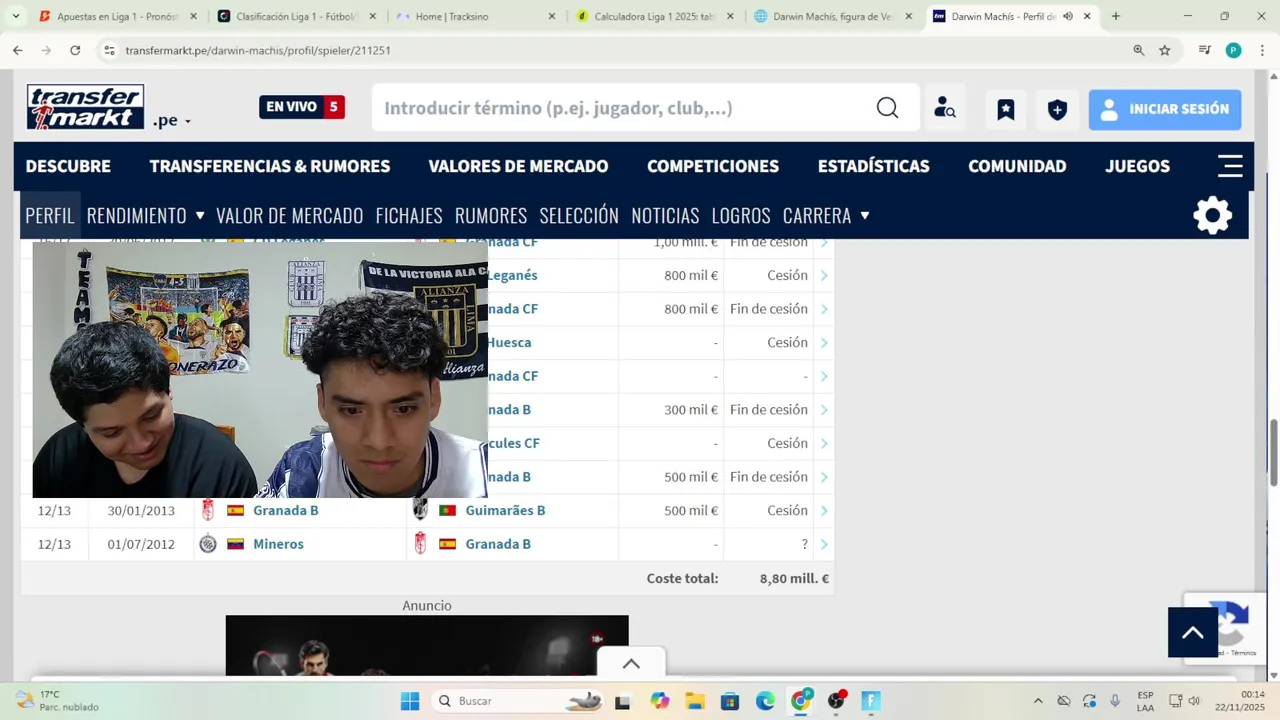The image size is (1280, 720).
Task: Mute the audio on the active tab
Action: [1068, 16]
